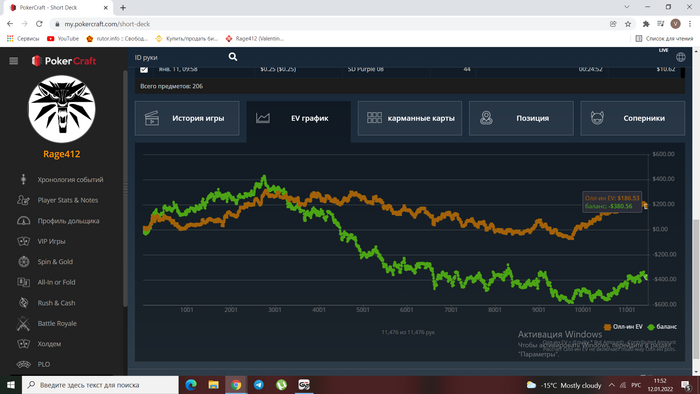Switch to the карманные карты tab
The image size is (700, 394).
(410, 118)
